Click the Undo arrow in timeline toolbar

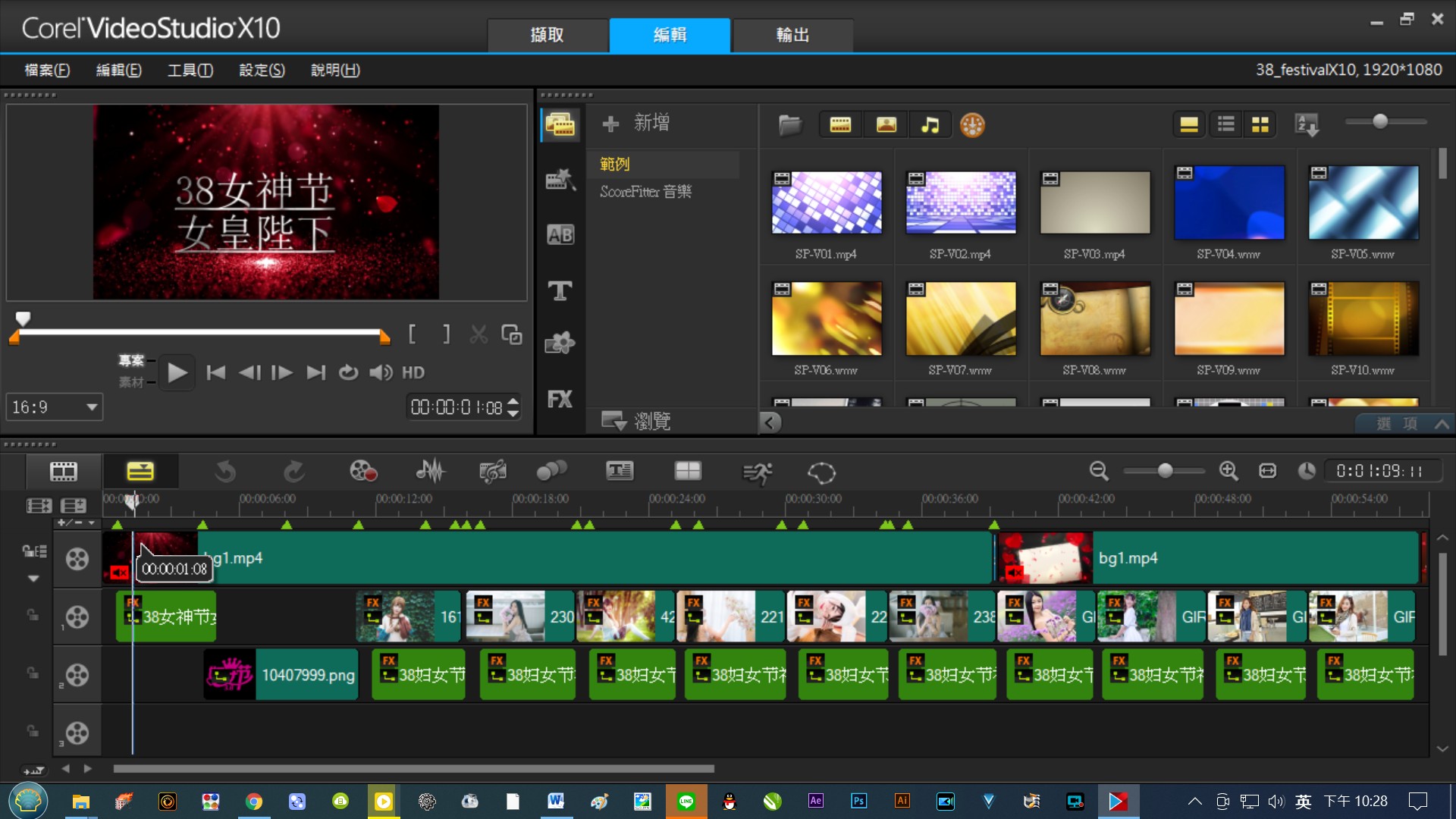pos(224,472)
